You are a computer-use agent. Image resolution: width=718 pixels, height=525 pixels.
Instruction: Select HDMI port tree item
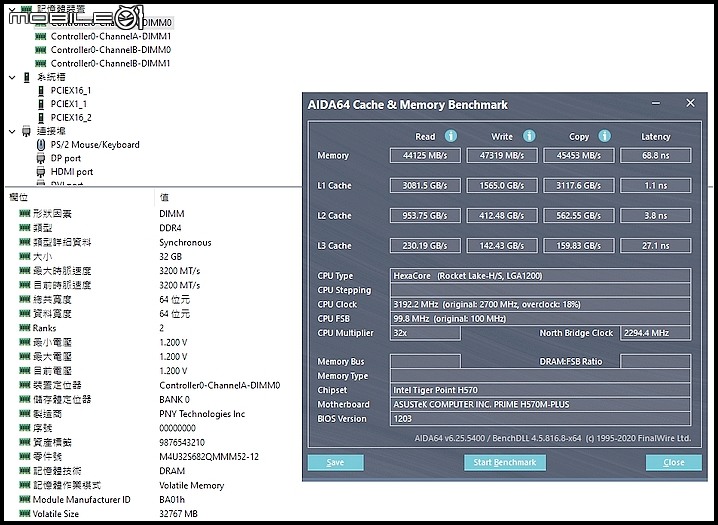pyautogui.click(x=72, y=172)
